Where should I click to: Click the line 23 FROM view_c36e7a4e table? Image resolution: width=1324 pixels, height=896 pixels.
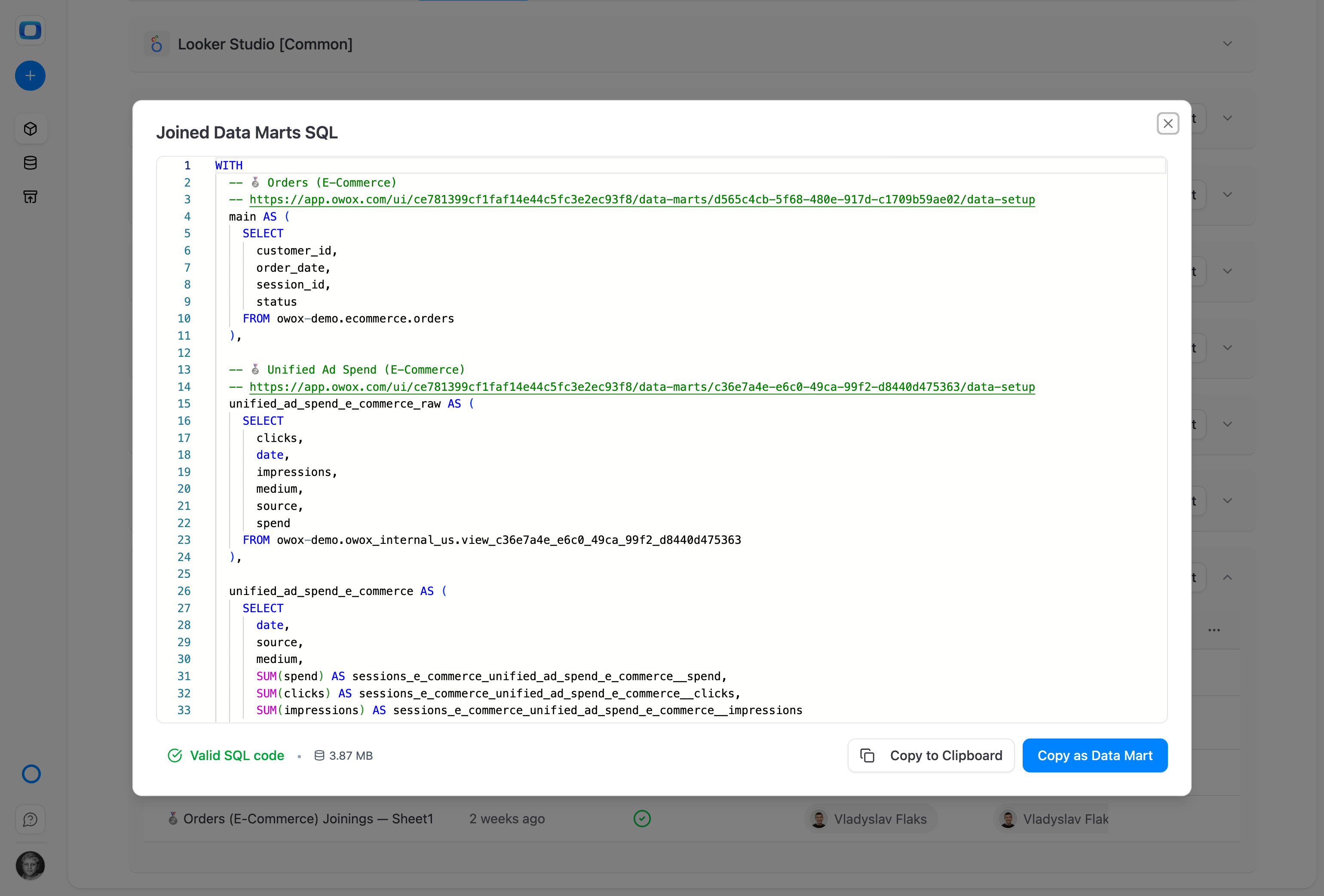(x=492, y=540)
